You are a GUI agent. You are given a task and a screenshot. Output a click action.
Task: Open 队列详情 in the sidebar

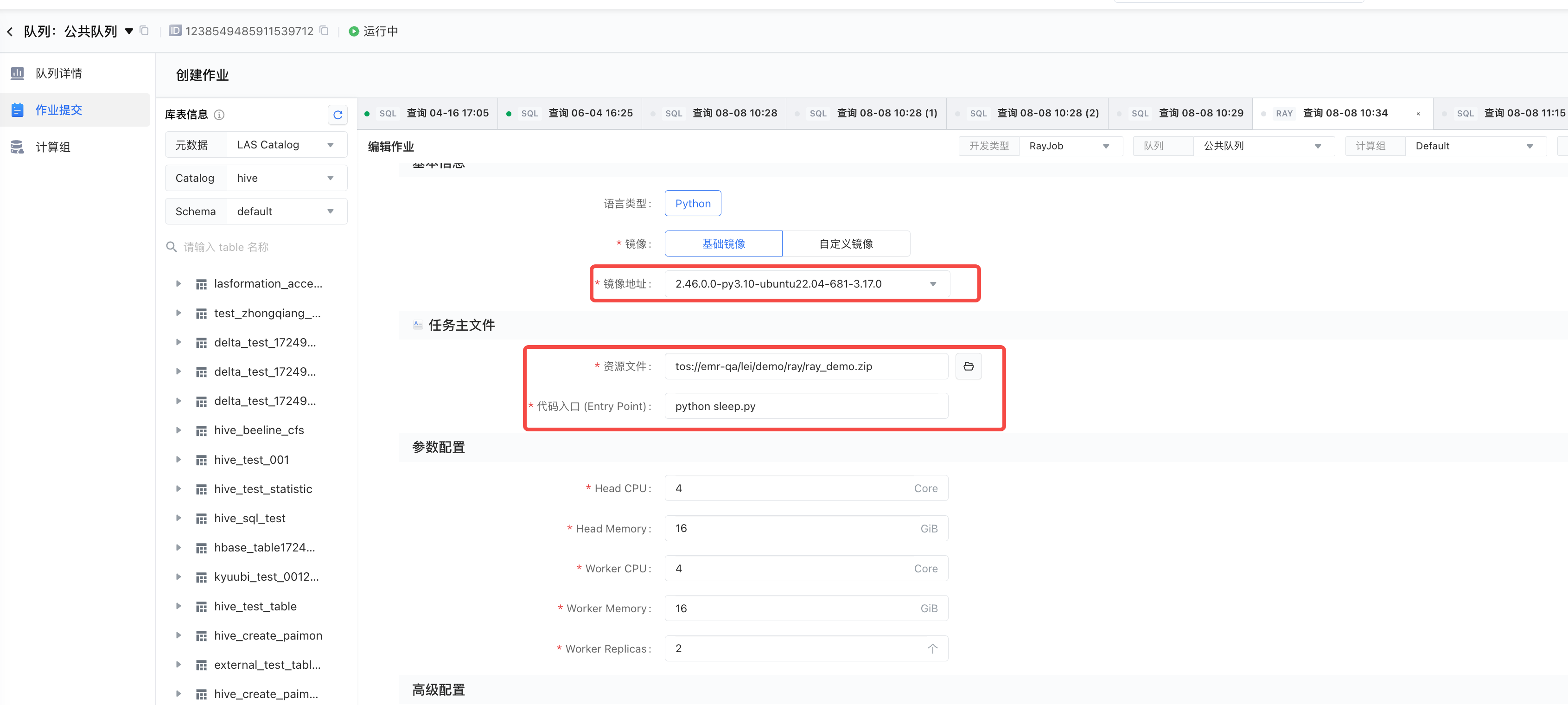pos(59,73)
